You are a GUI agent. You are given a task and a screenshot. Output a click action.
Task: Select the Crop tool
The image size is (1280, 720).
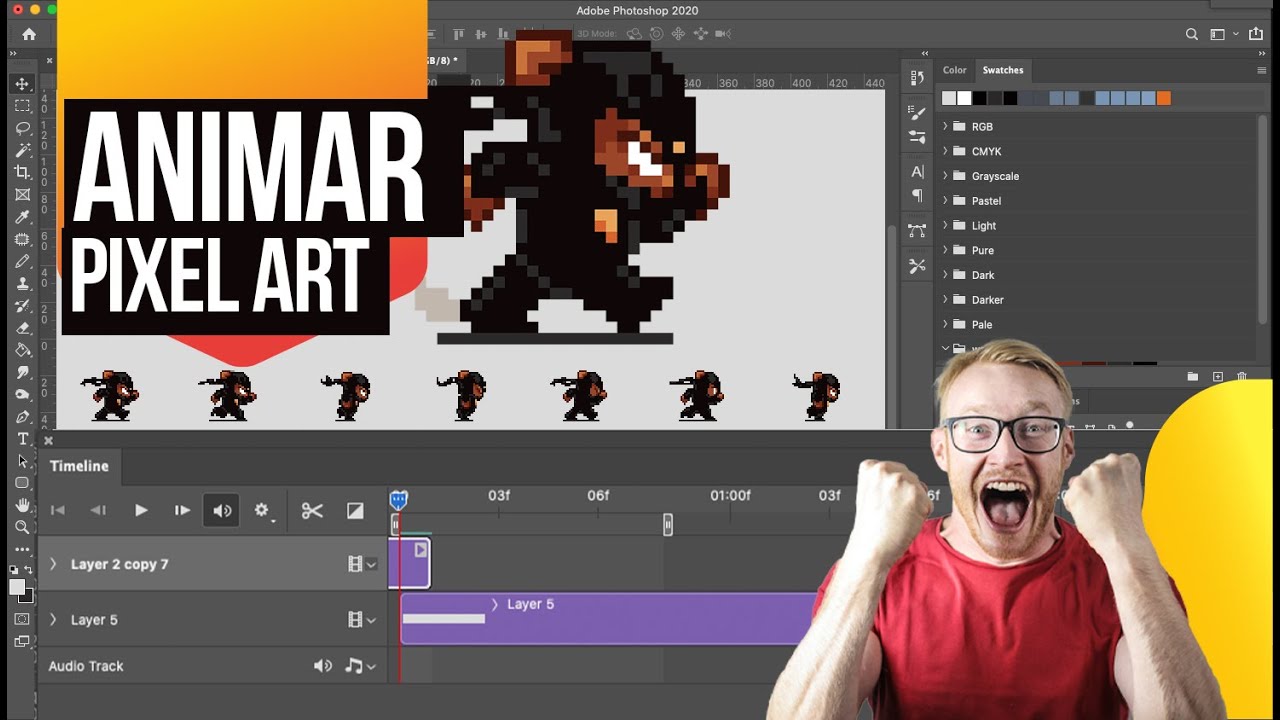22,172
